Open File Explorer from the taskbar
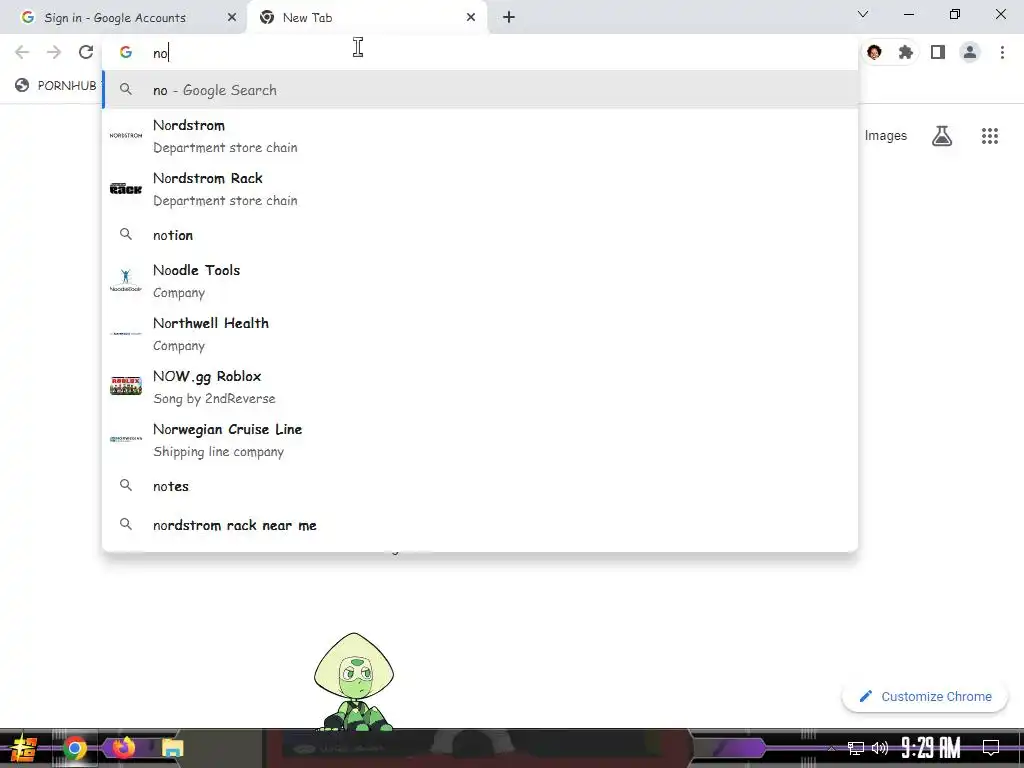 coord(172,748)
